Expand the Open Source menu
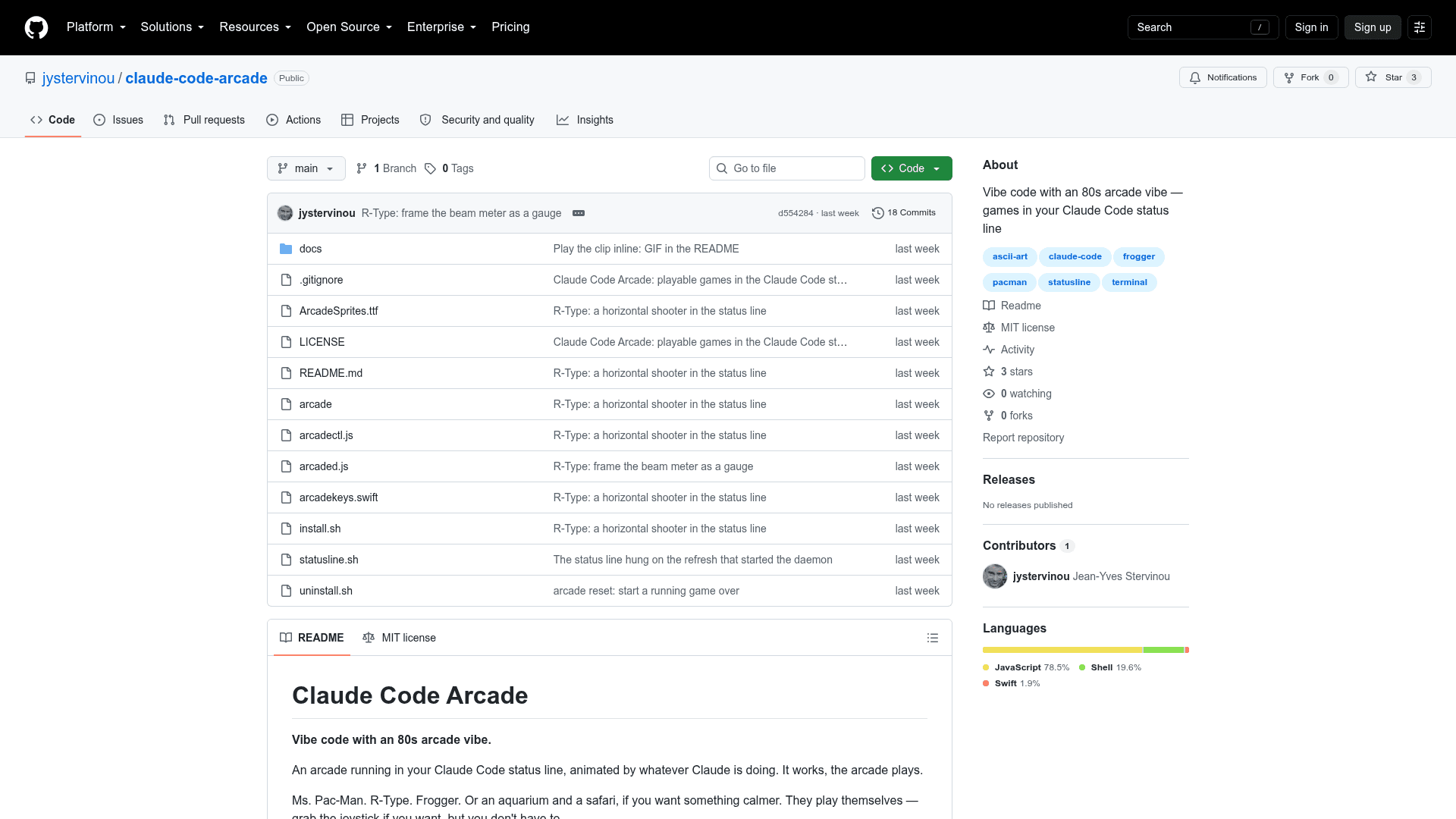The height and width of the screenshot is (819, 1456). [350, 27]
